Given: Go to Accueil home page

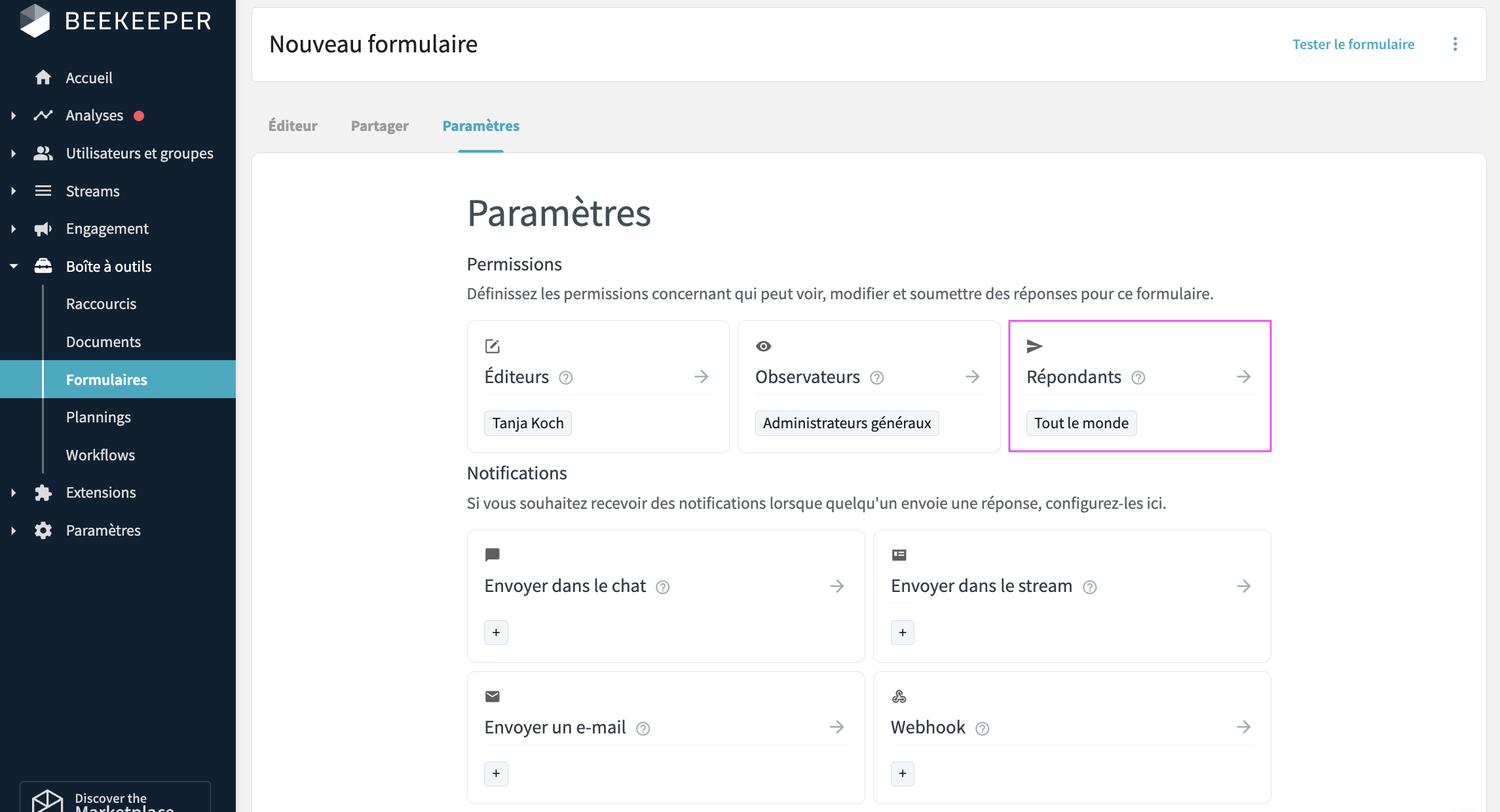Looking at the screenshot, I should tap(89, 78).
